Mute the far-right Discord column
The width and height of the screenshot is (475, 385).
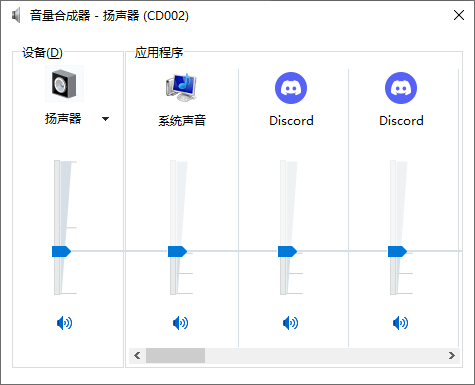tap(400, 323)
